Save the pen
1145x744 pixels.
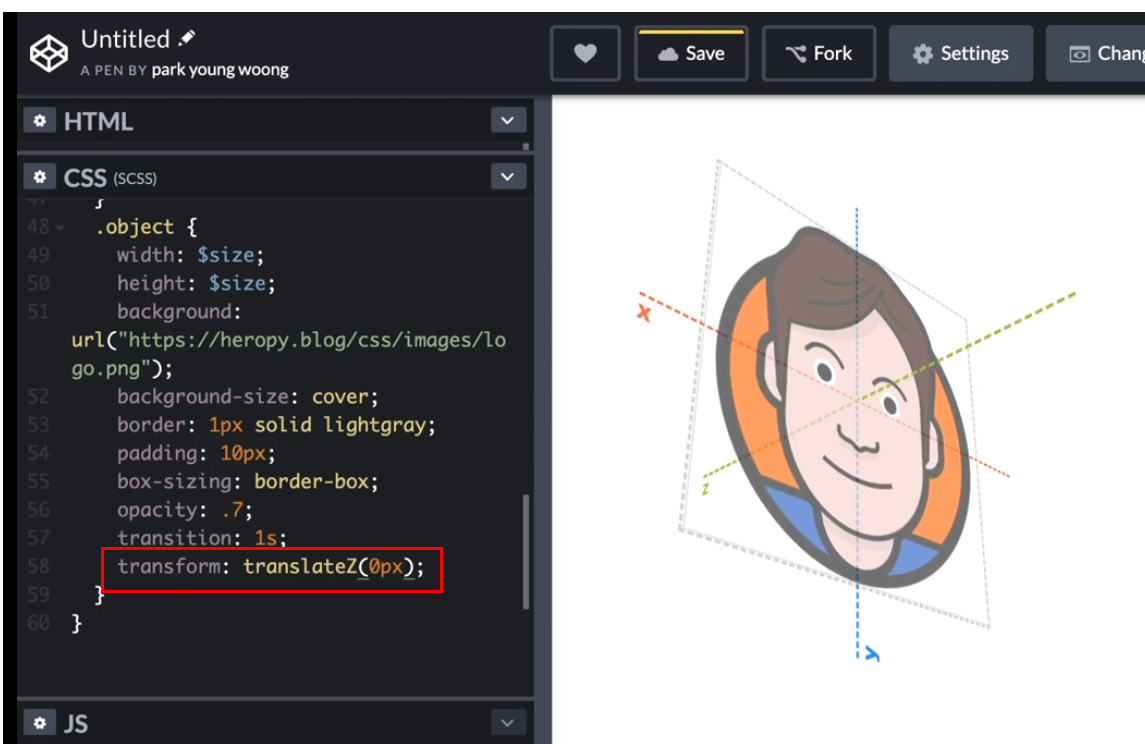[691, 53]
